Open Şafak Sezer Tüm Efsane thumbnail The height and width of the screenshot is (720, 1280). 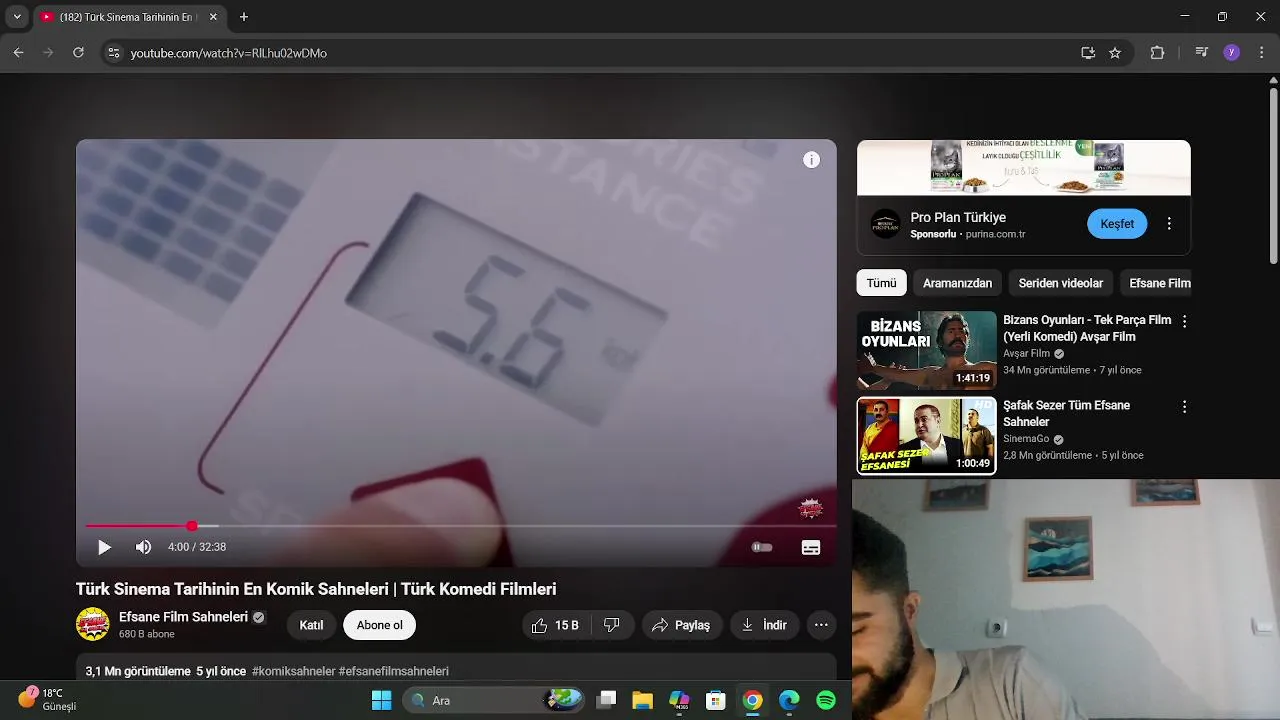(x=927, y=436)
